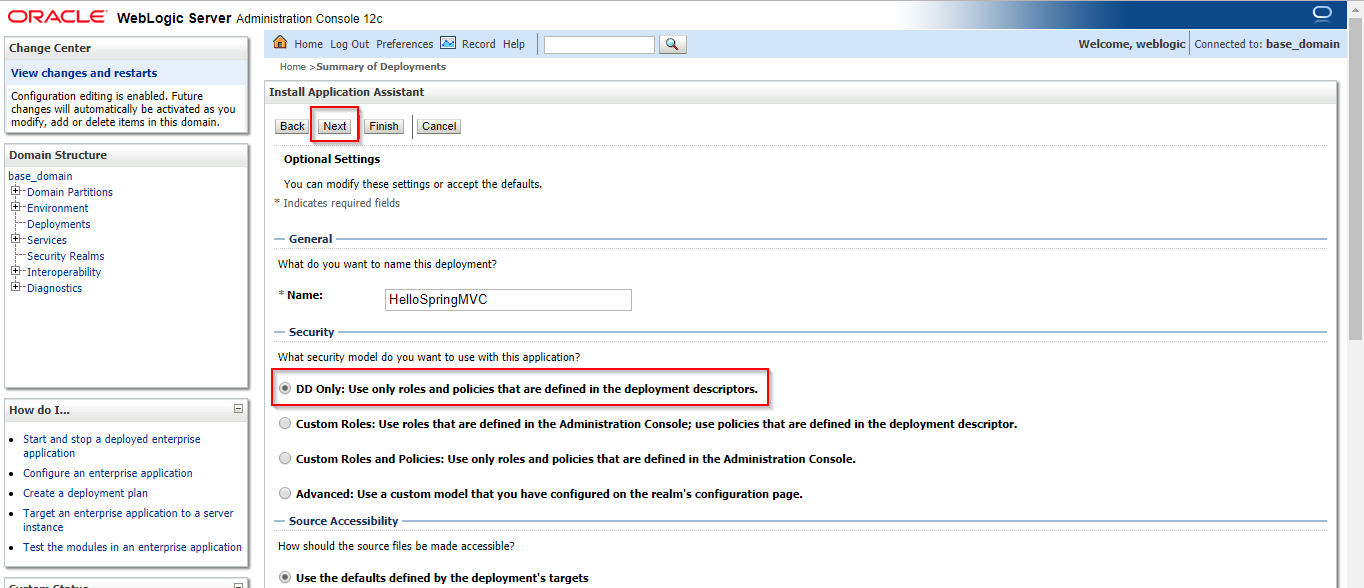Image resolution: width=1364 pixels, height=588 pixels.
Task: Click the indicator icon at top right
Action: pyautogui.click(x=1322, y=12)
